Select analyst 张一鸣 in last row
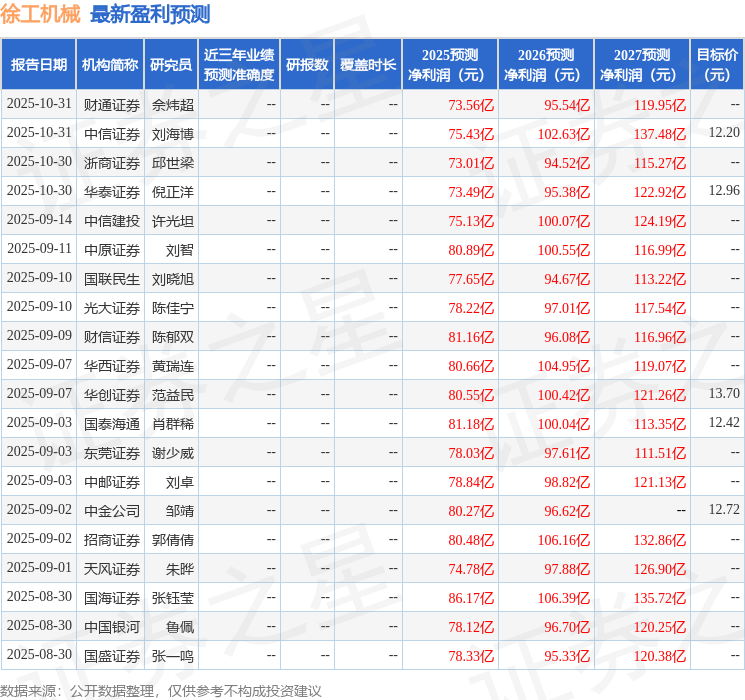 tap(172, 656)
